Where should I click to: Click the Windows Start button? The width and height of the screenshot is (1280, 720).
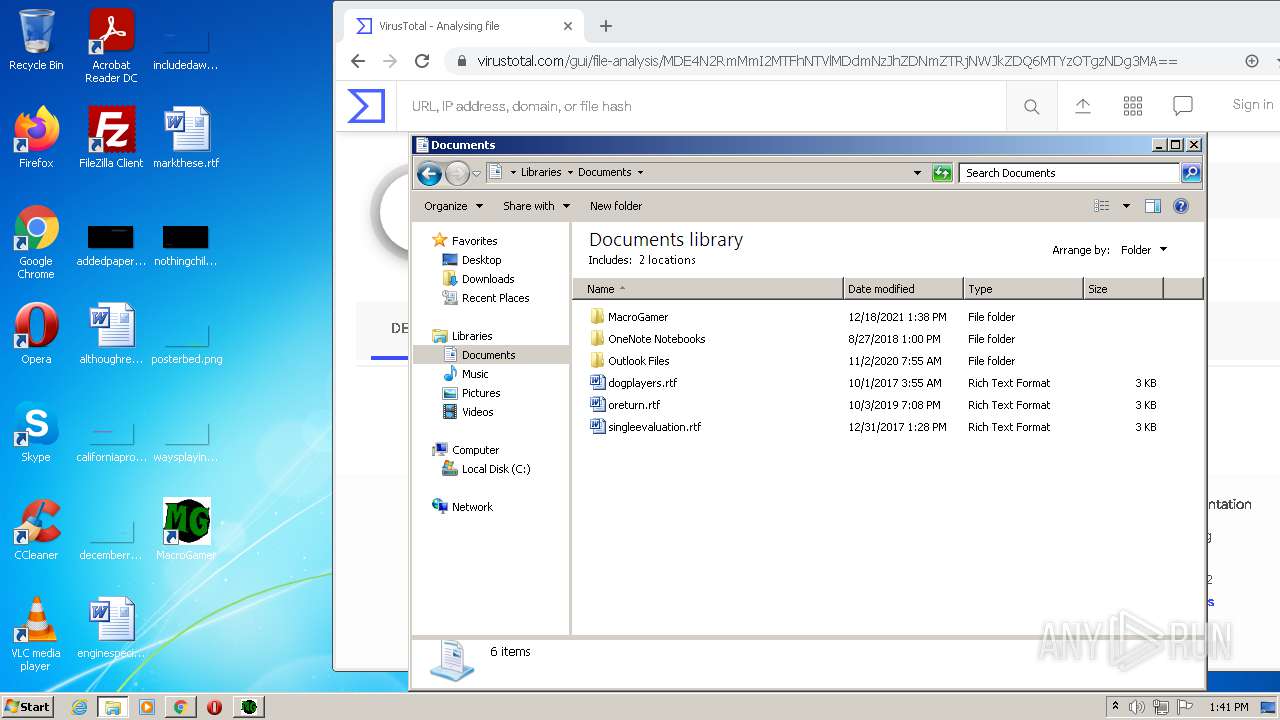pyautogui.click(x=27, y=707)
